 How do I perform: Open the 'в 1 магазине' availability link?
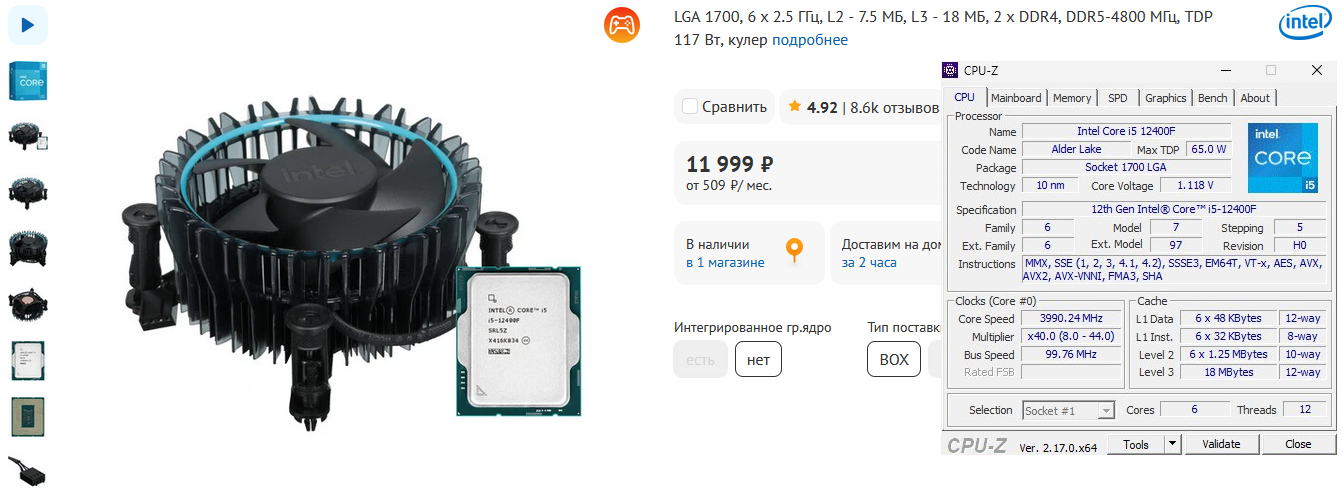point(725,263)
